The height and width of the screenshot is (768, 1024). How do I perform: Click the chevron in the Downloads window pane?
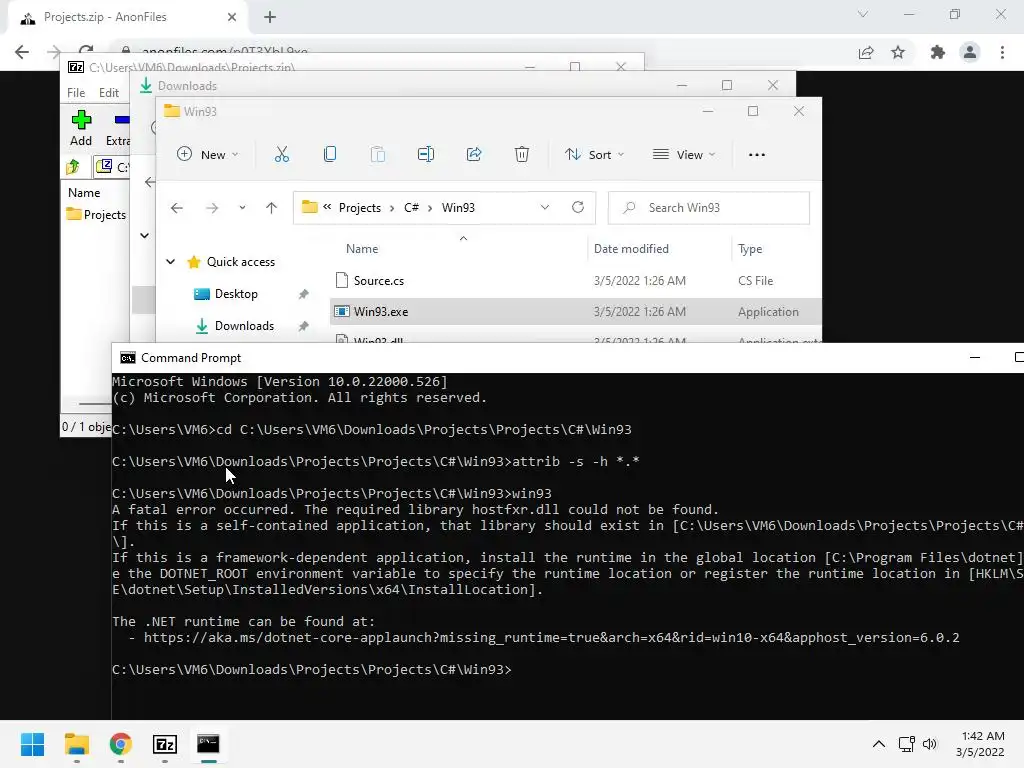click(x=145, y=236)
